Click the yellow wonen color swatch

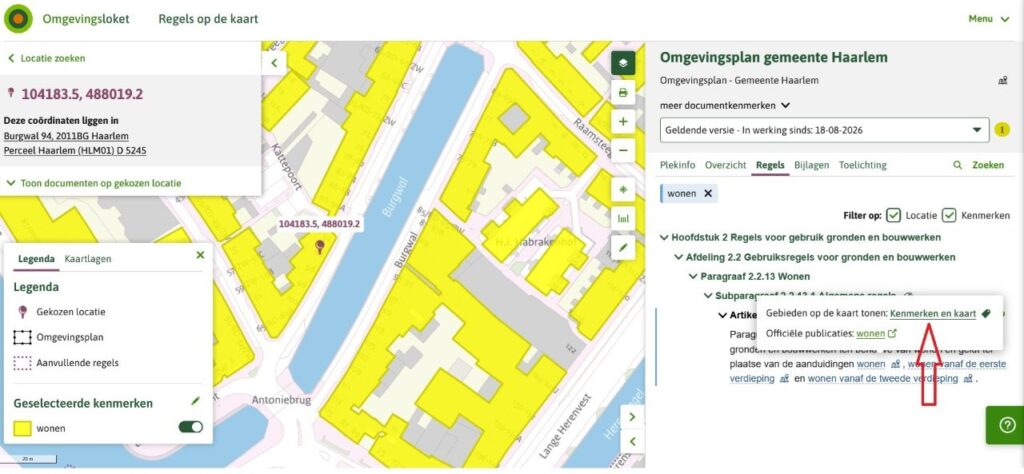coord(22,428)
